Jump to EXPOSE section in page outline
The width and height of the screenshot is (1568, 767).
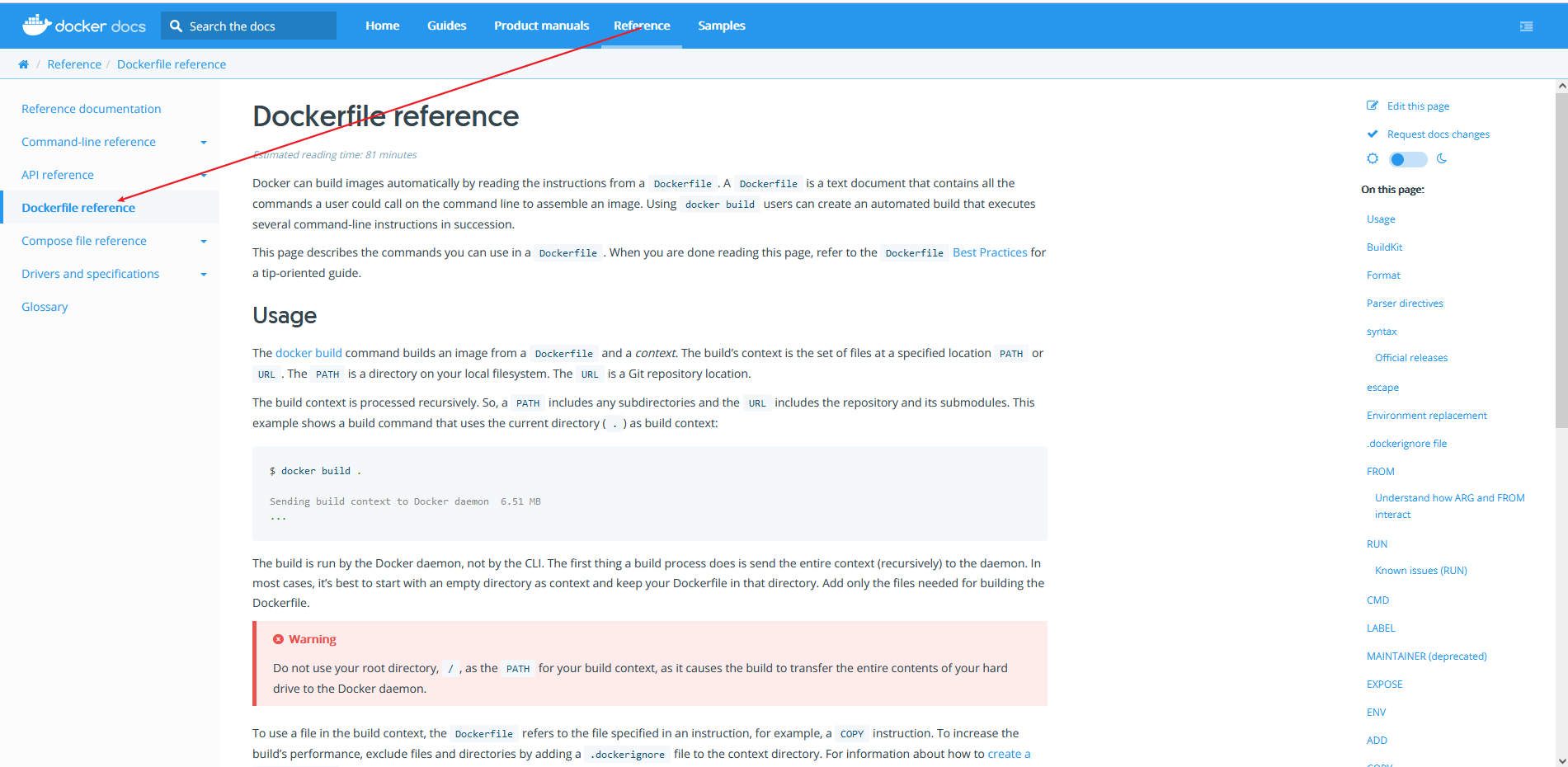click(1384, 685)
